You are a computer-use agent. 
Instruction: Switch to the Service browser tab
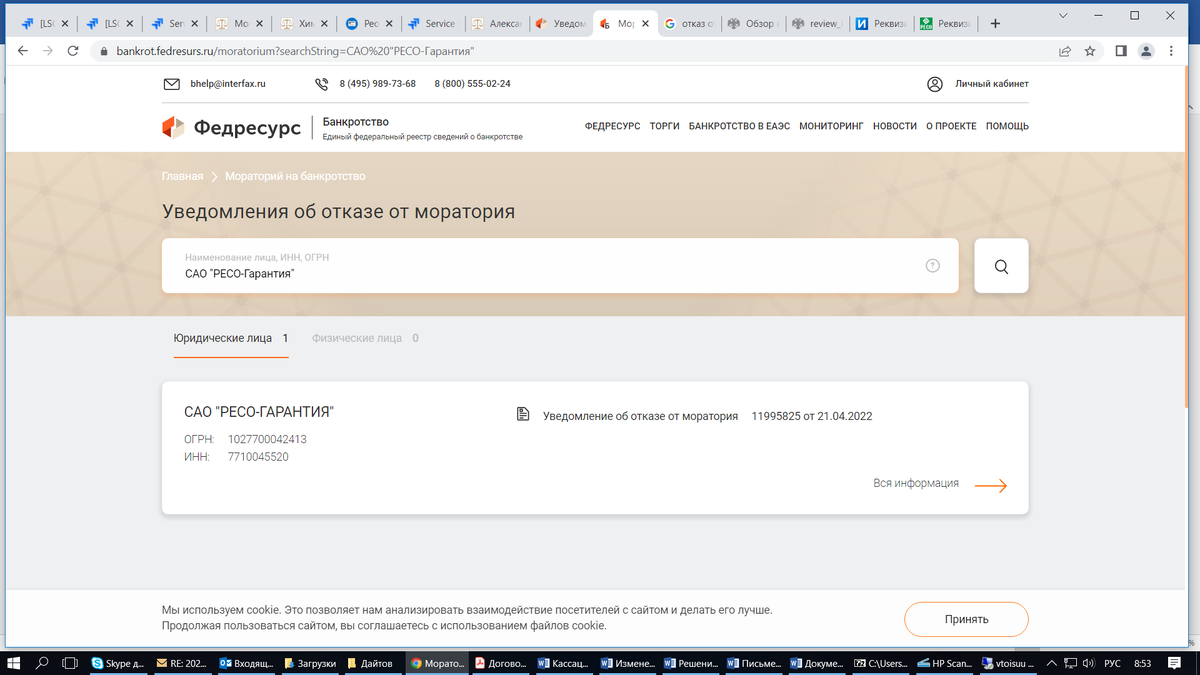[x=431, y=23]
